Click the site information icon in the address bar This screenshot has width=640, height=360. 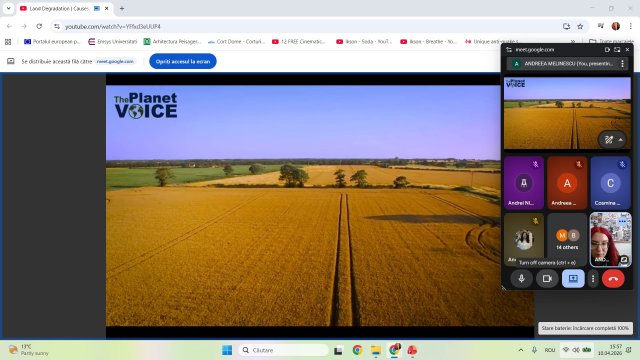point(57,26)
